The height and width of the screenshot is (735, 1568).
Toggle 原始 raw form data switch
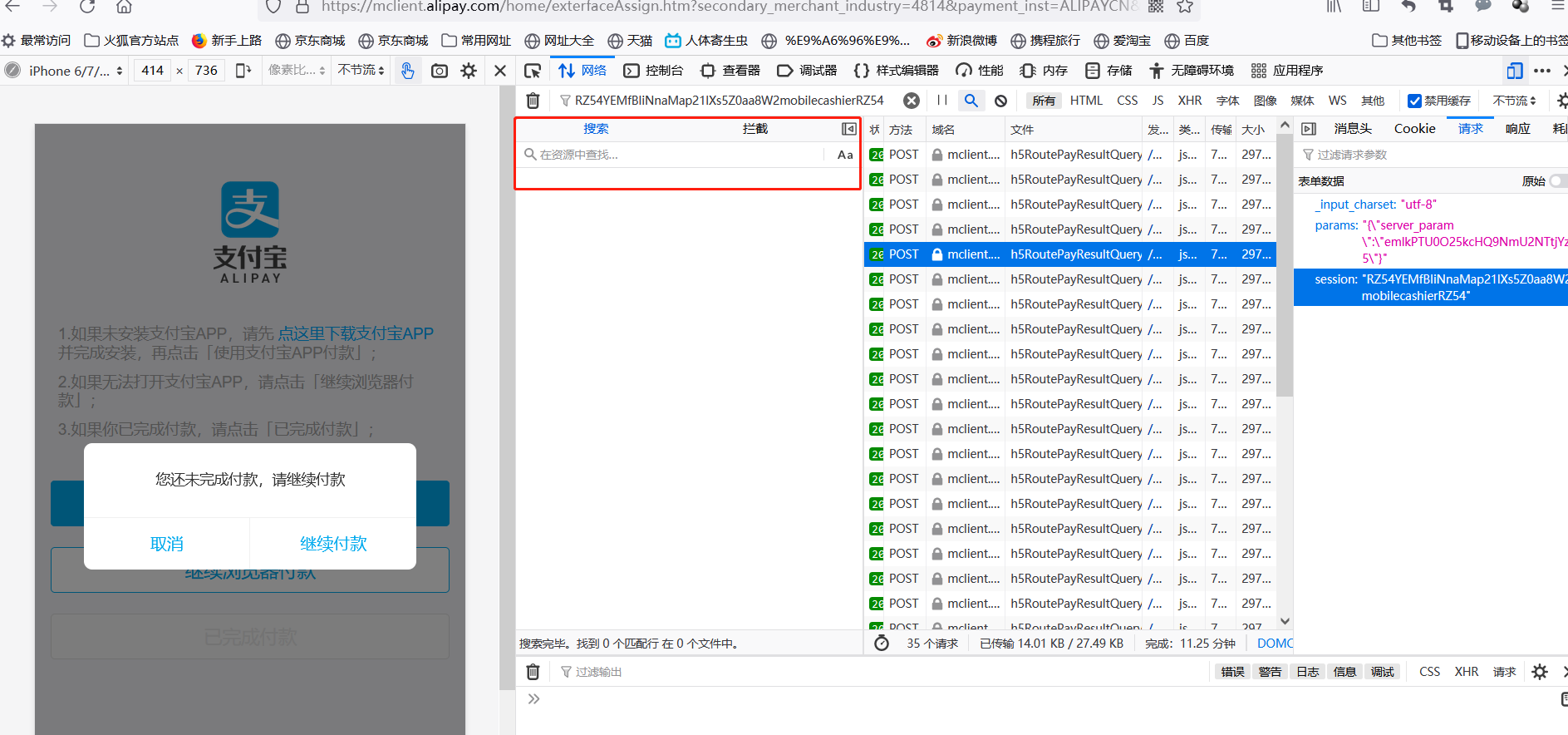(1559, 181)
